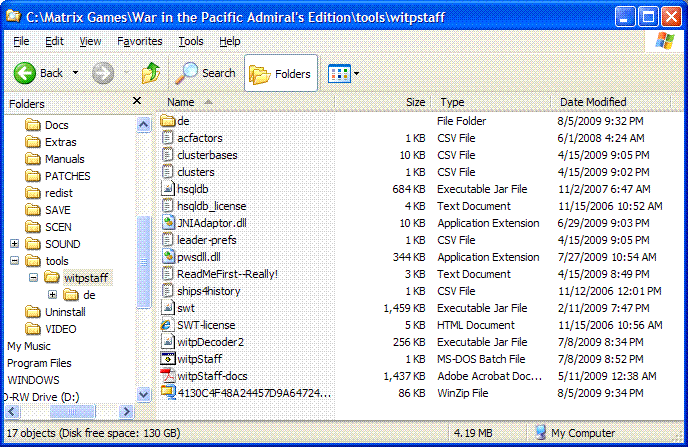This screenshot has height=447, width=688.
Task: Click the clusters CSV file icon
Action: pos(167,172)
